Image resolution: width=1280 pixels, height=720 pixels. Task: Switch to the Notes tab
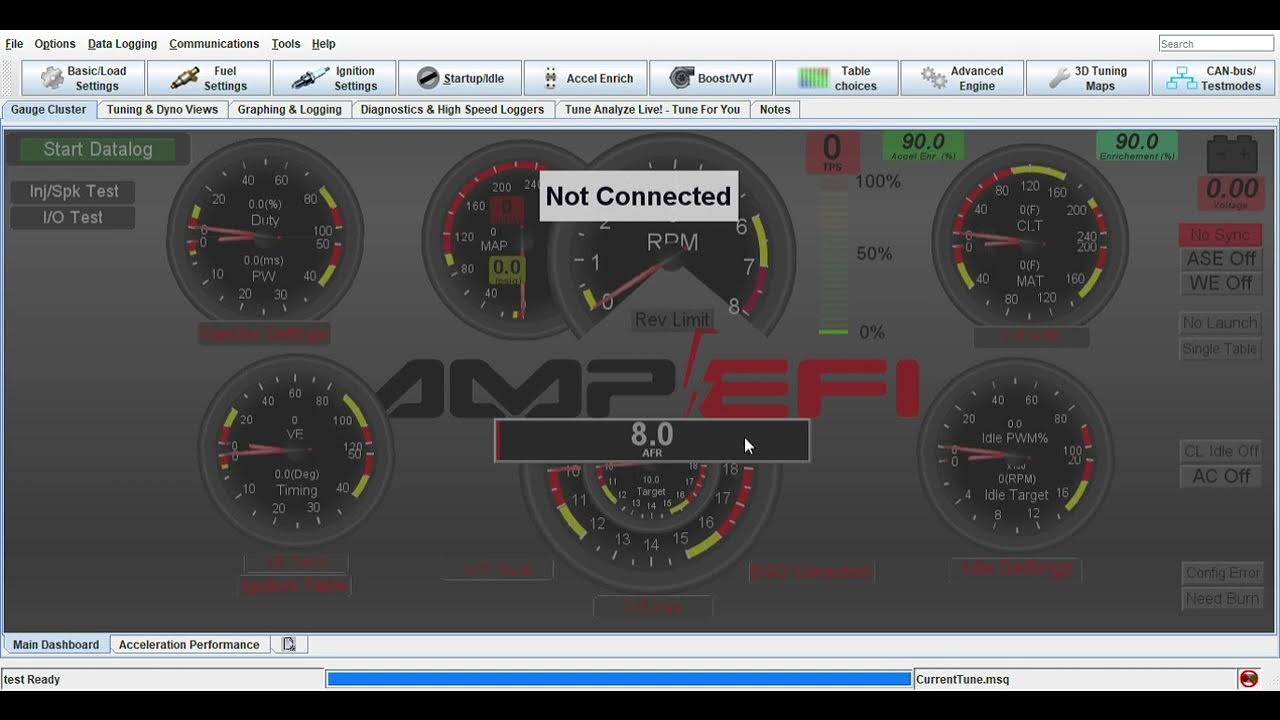775,110
